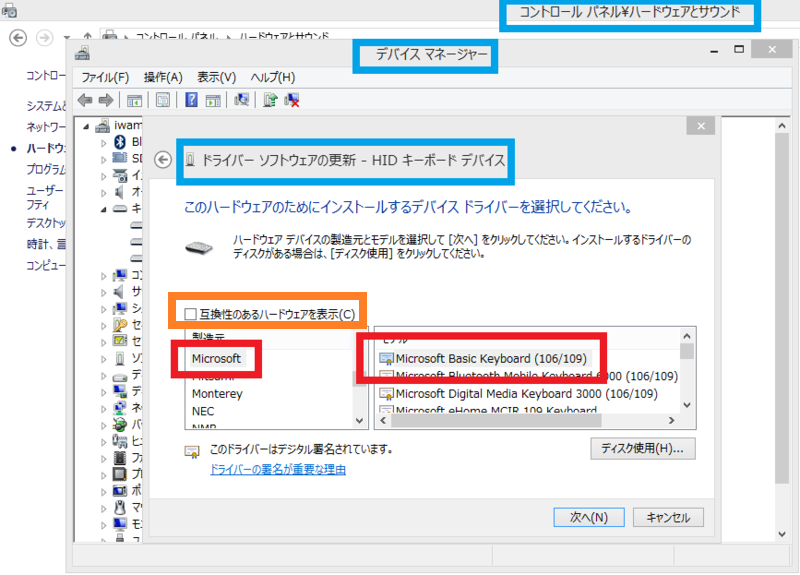The image size is (800, 575).
Task: Expand the Bluetooth node arrow
Action: [x=104, y=143]
